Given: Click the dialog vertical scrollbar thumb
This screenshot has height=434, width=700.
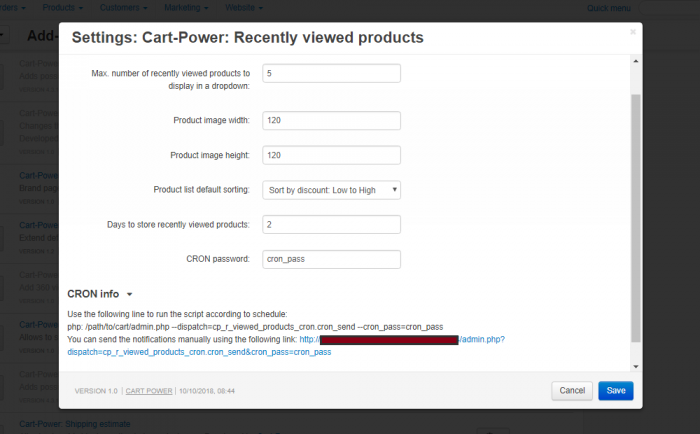Looking at the screenshot, I should point(636,218).
